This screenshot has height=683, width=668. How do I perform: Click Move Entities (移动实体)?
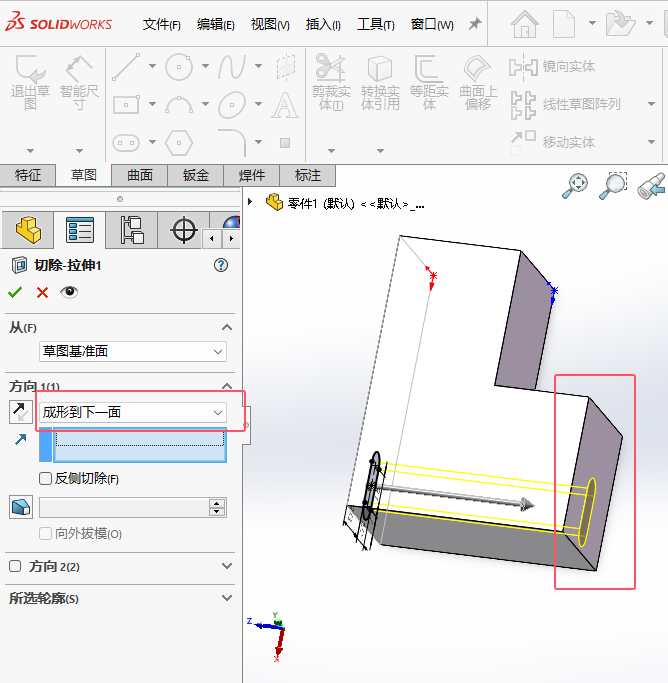(x=552, y=142)
